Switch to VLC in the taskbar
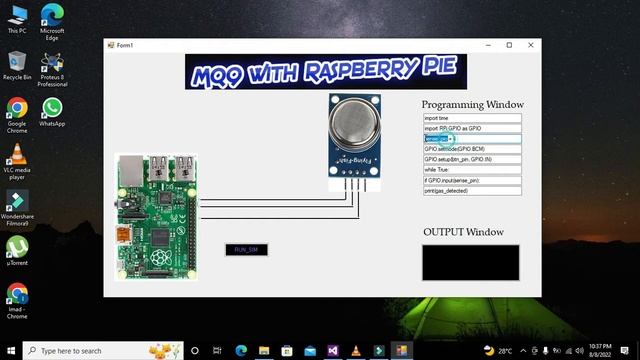 click(356, 351)
